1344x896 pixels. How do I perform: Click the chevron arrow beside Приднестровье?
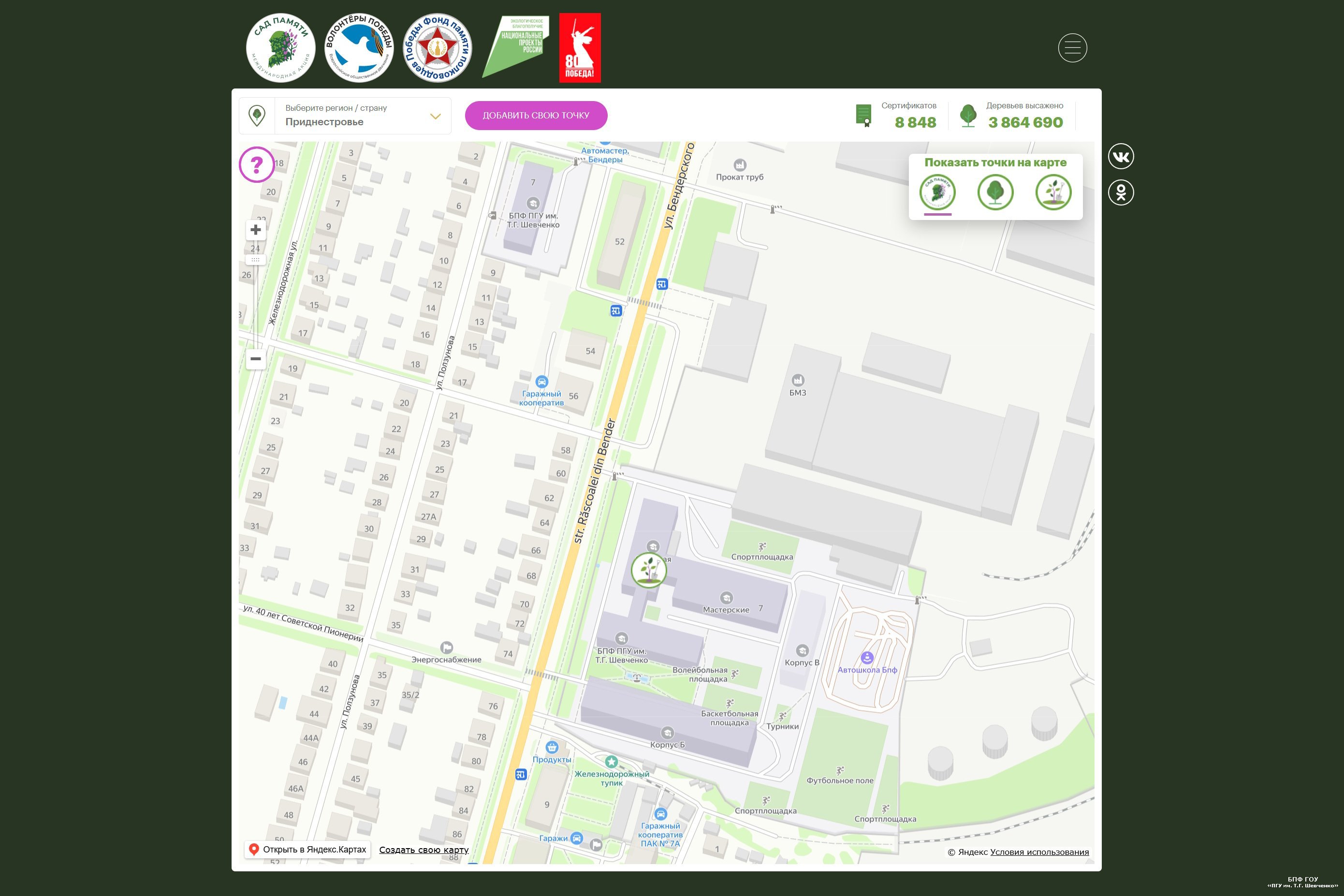point(435,117)
